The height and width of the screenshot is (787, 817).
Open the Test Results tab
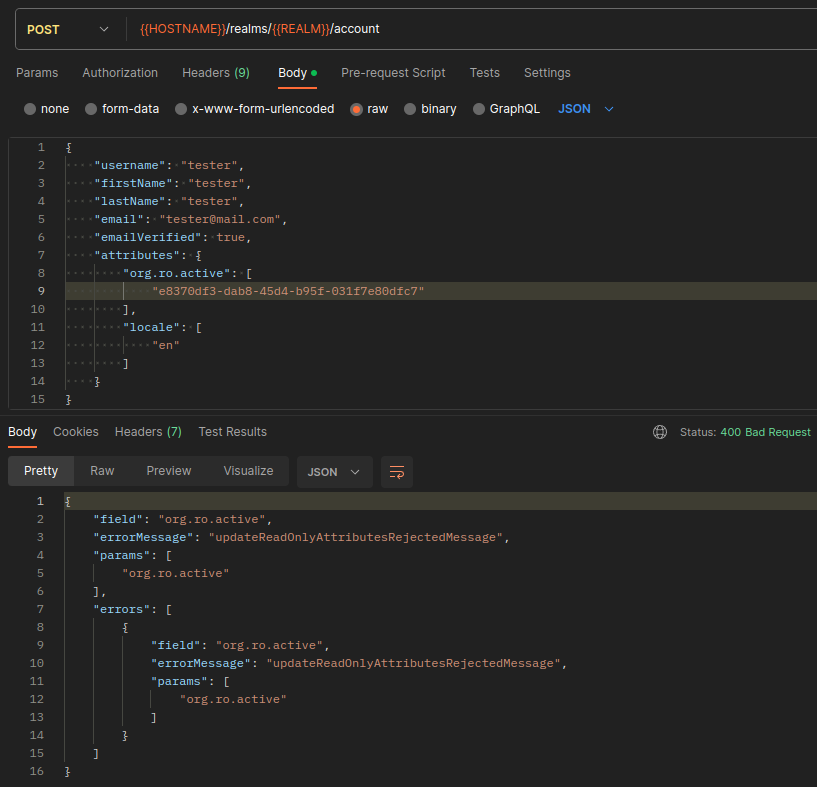click(x=232, y=432)
